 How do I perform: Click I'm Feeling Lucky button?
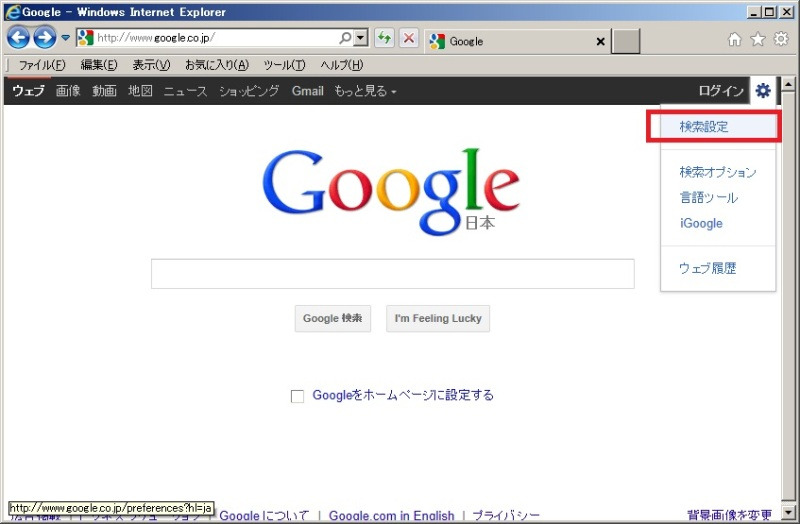click(438, 318)
